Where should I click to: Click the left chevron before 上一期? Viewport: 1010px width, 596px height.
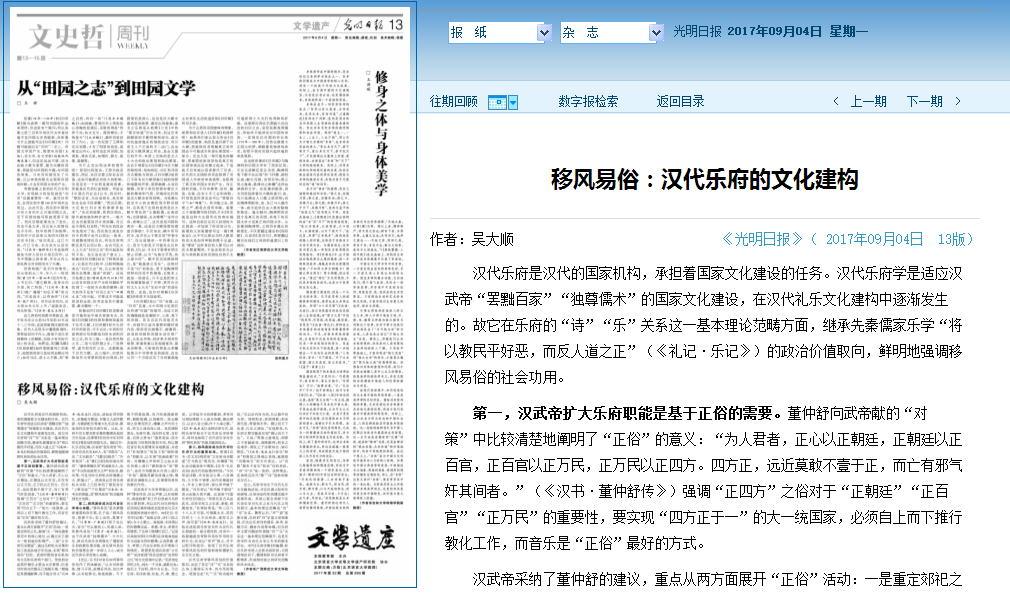click(836, 101)
